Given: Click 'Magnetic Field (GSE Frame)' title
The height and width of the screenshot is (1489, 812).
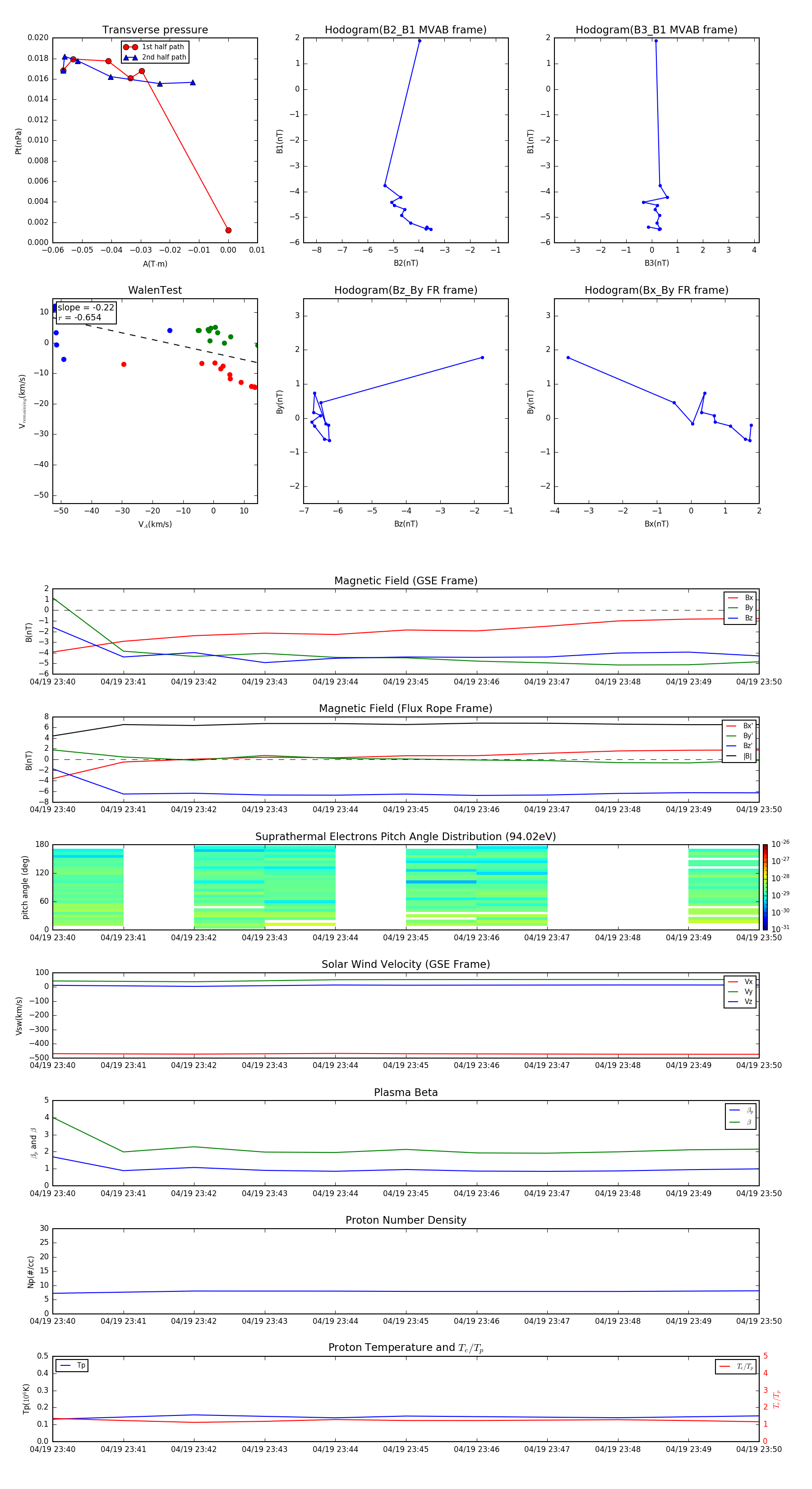Looking at the screenshot, I should point(406,581).
